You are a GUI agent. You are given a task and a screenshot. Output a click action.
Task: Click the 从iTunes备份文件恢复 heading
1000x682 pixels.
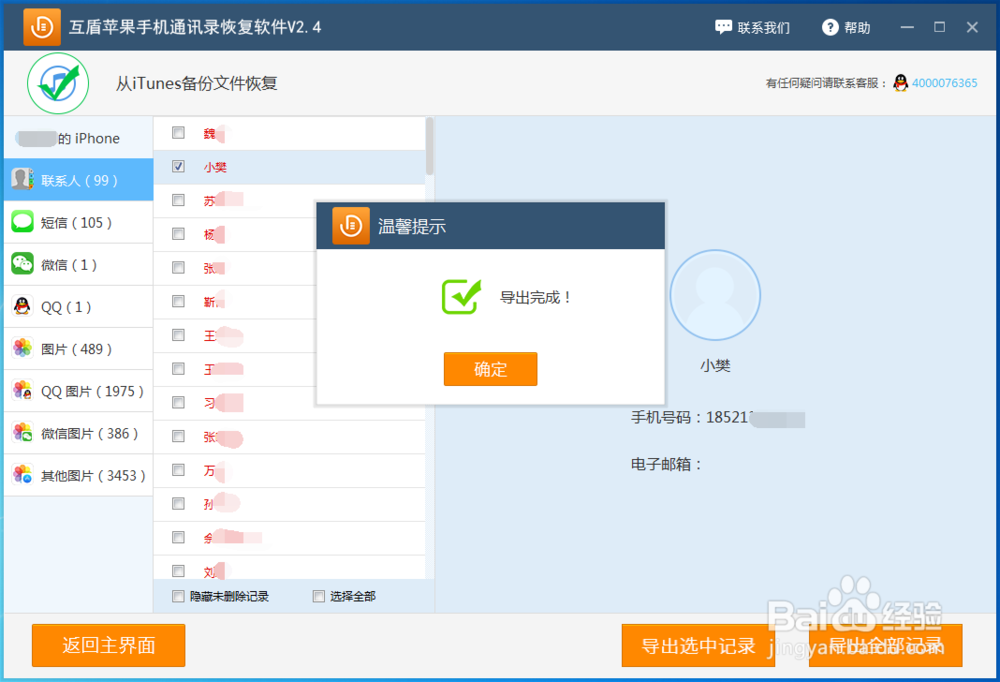point(196,84)
